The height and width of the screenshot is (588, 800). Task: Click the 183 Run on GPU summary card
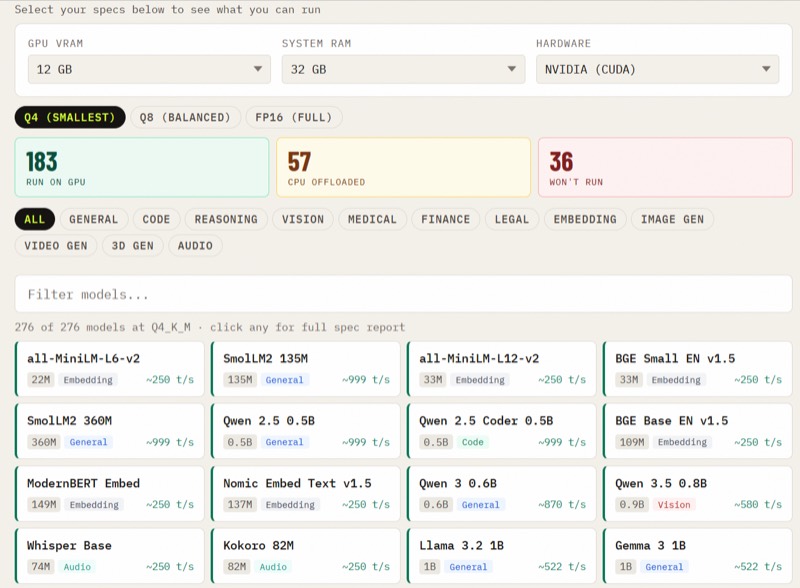pyautogui.click(x=142, y=167)
